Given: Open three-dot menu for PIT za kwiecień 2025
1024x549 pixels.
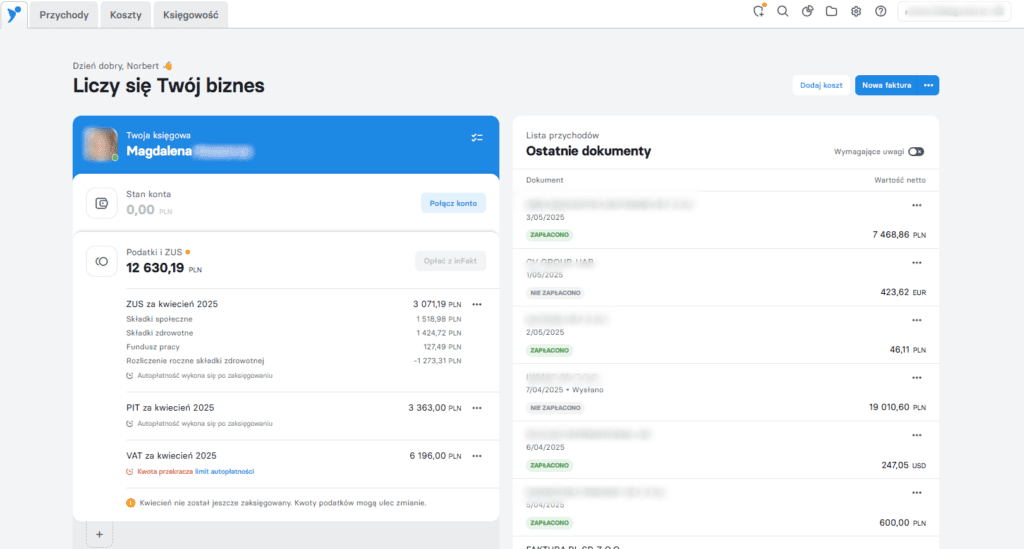Looking at the screenshot, I should (477, 408).
